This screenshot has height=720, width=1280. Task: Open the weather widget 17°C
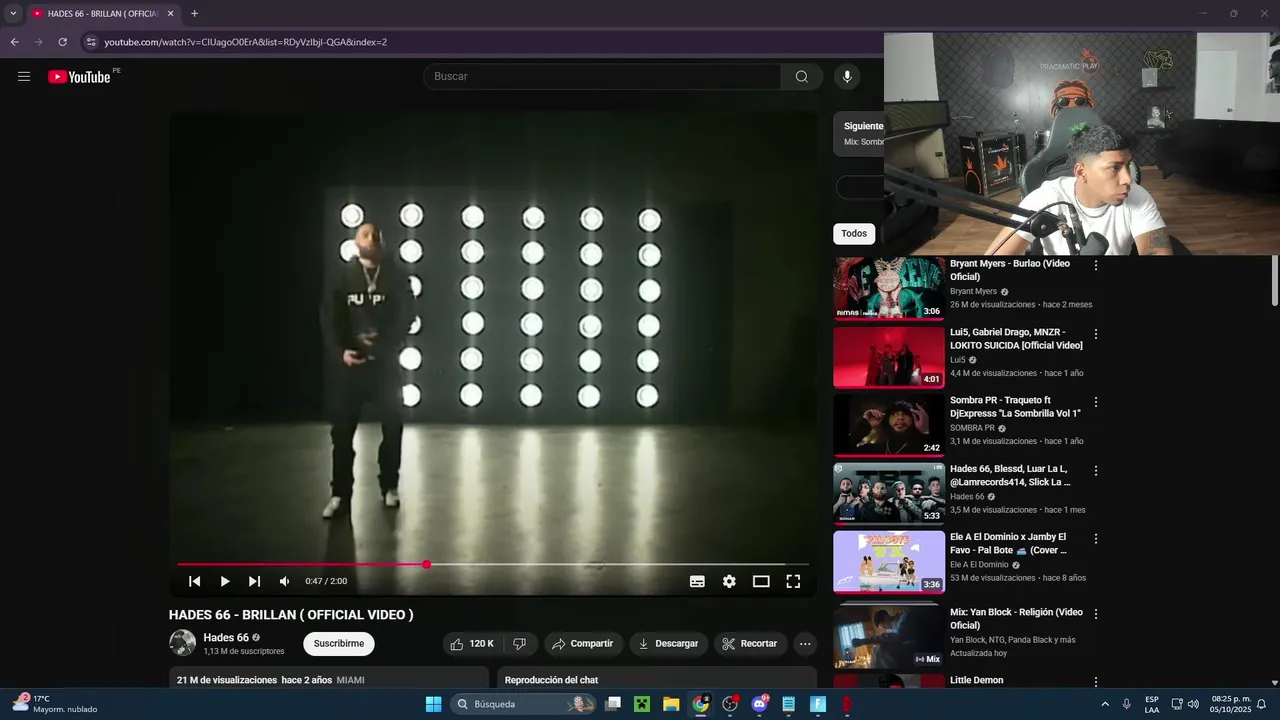coord(55,704)
